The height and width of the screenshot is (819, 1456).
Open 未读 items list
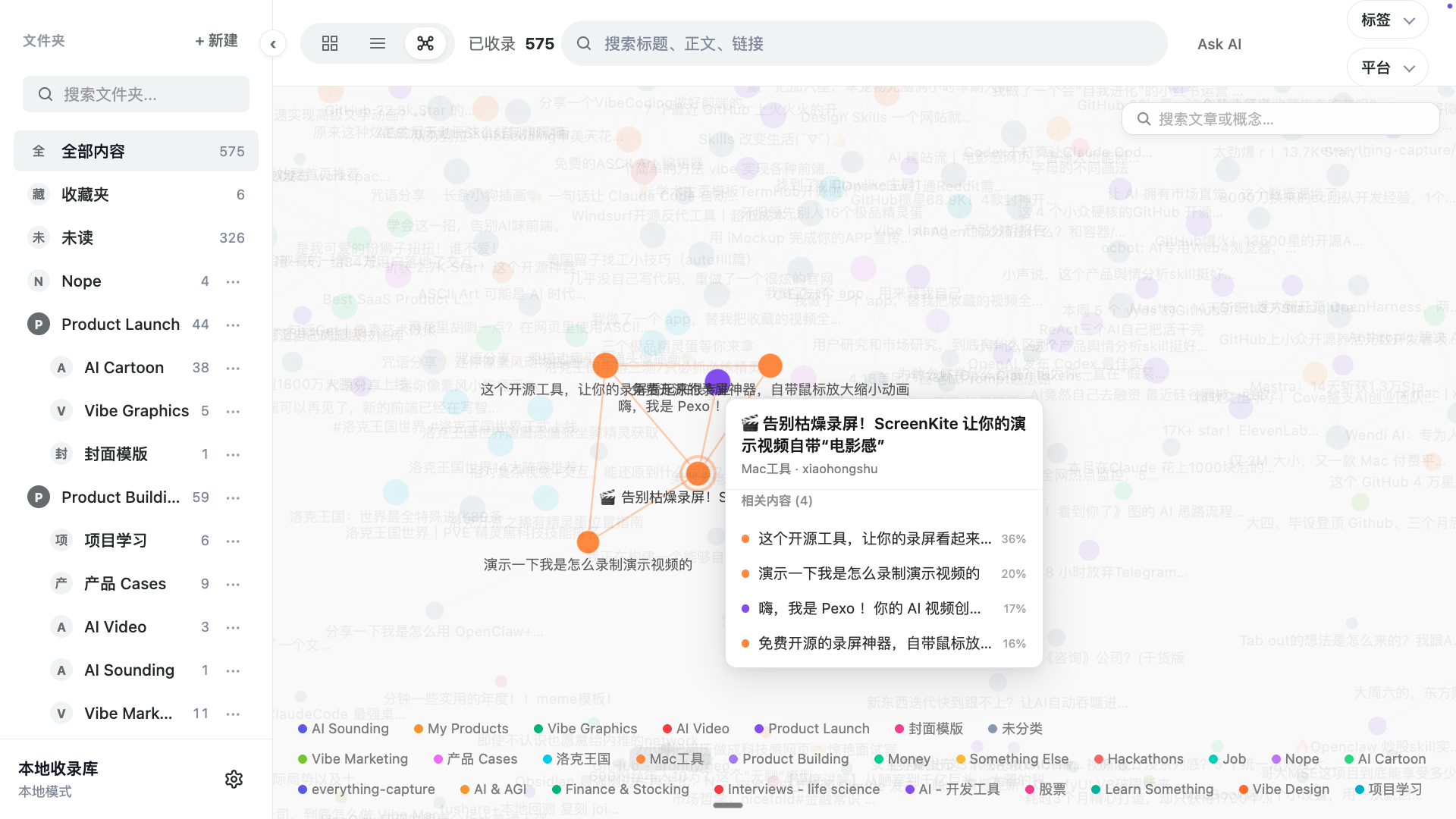tap(136, 237)
